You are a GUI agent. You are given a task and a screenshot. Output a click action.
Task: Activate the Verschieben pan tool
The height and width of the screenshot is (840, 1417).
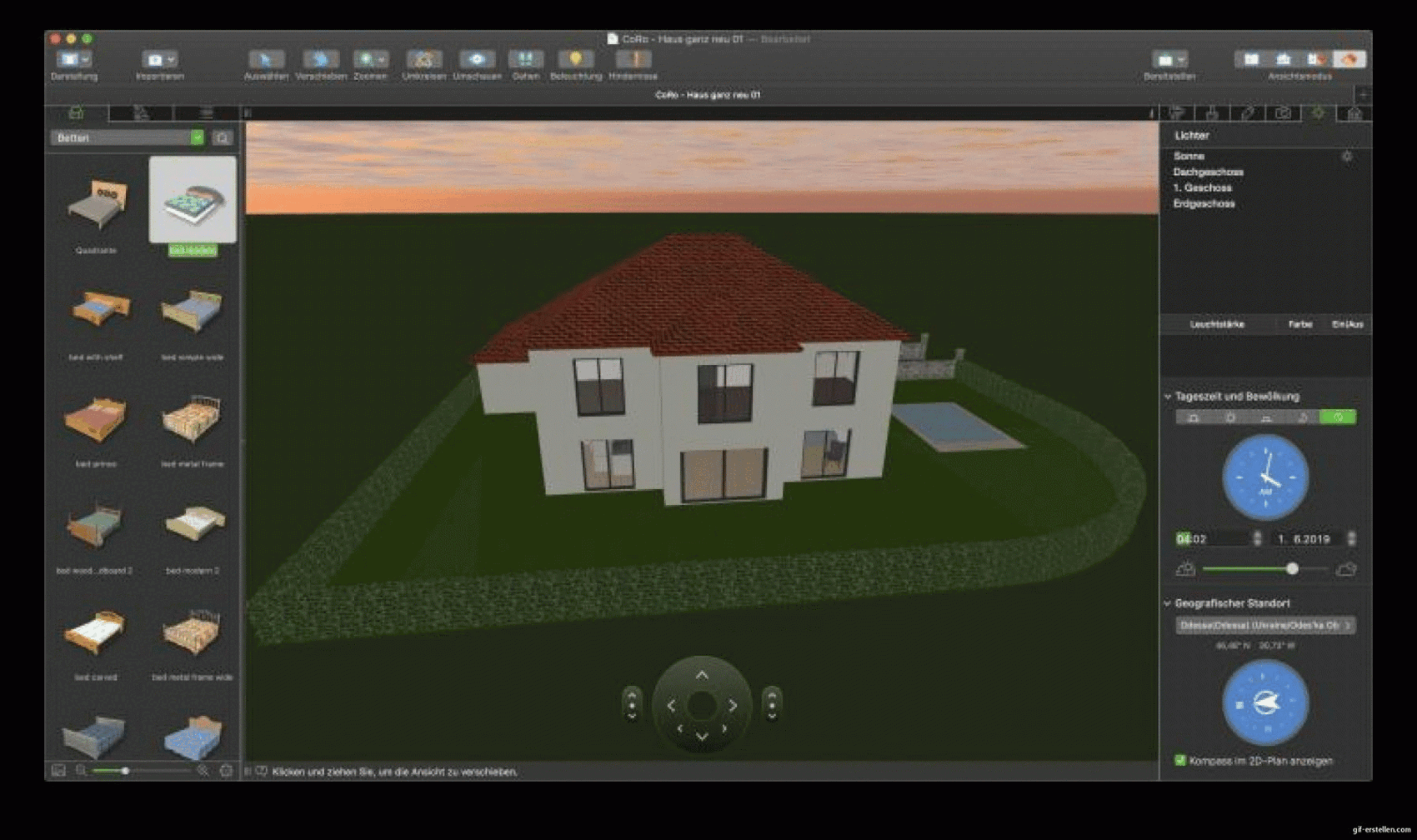pyautogui.click(x=320, y=59)
